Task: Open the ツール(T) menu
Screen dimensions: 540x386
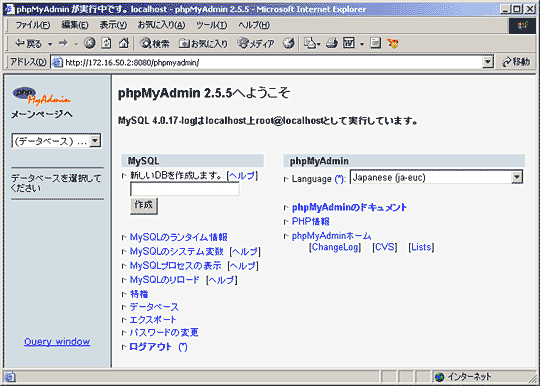Action: tap(211, 25)
